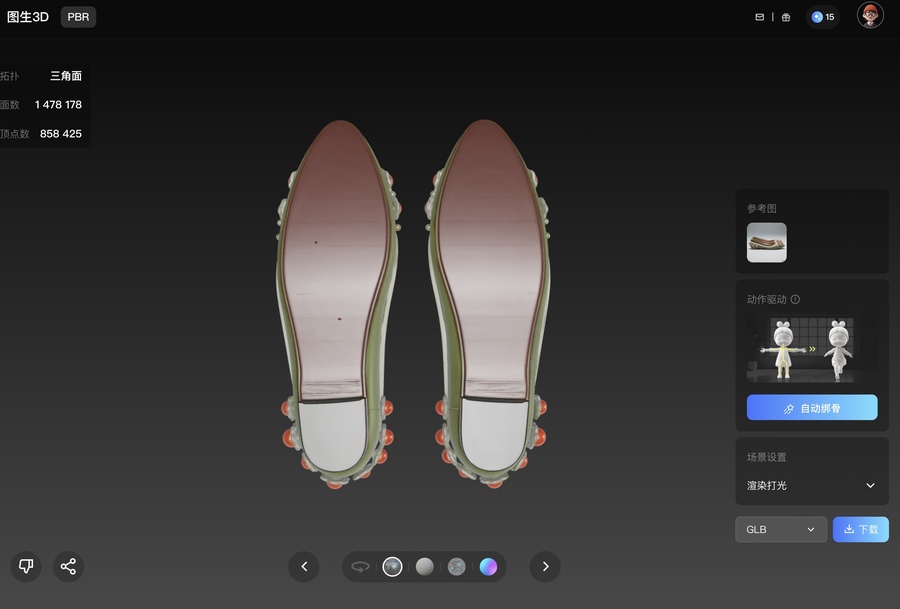900x609 pixels.
Task: Click the user avatar profile picture
Action: tap(870, 16)
